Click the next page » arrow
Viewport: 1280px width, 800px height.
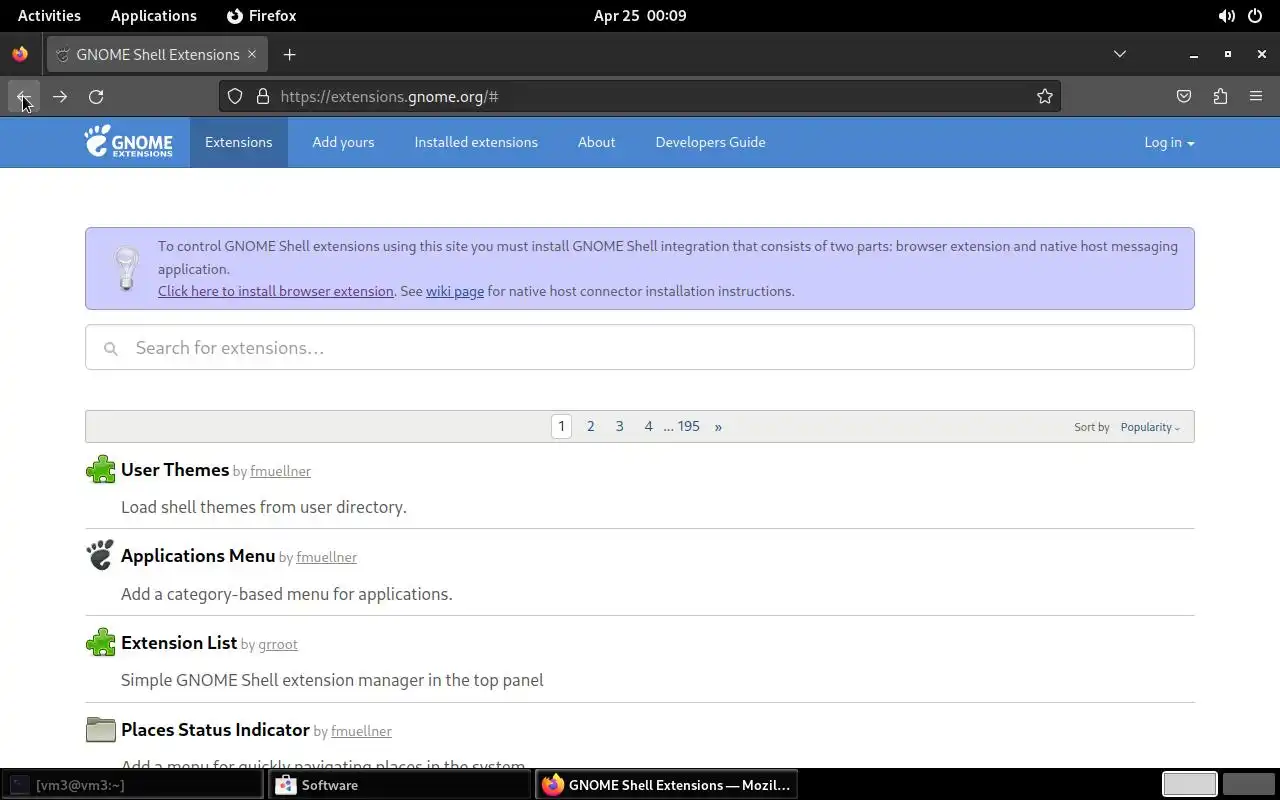click(718, 426)
